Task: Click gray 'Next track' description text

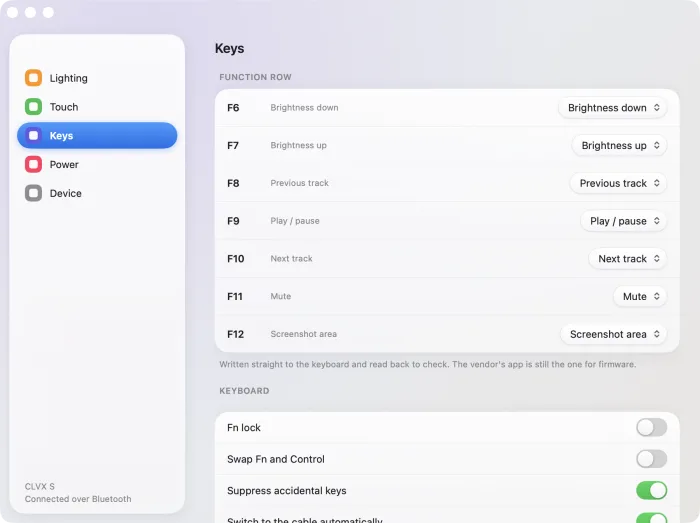Action: (292, 259)
